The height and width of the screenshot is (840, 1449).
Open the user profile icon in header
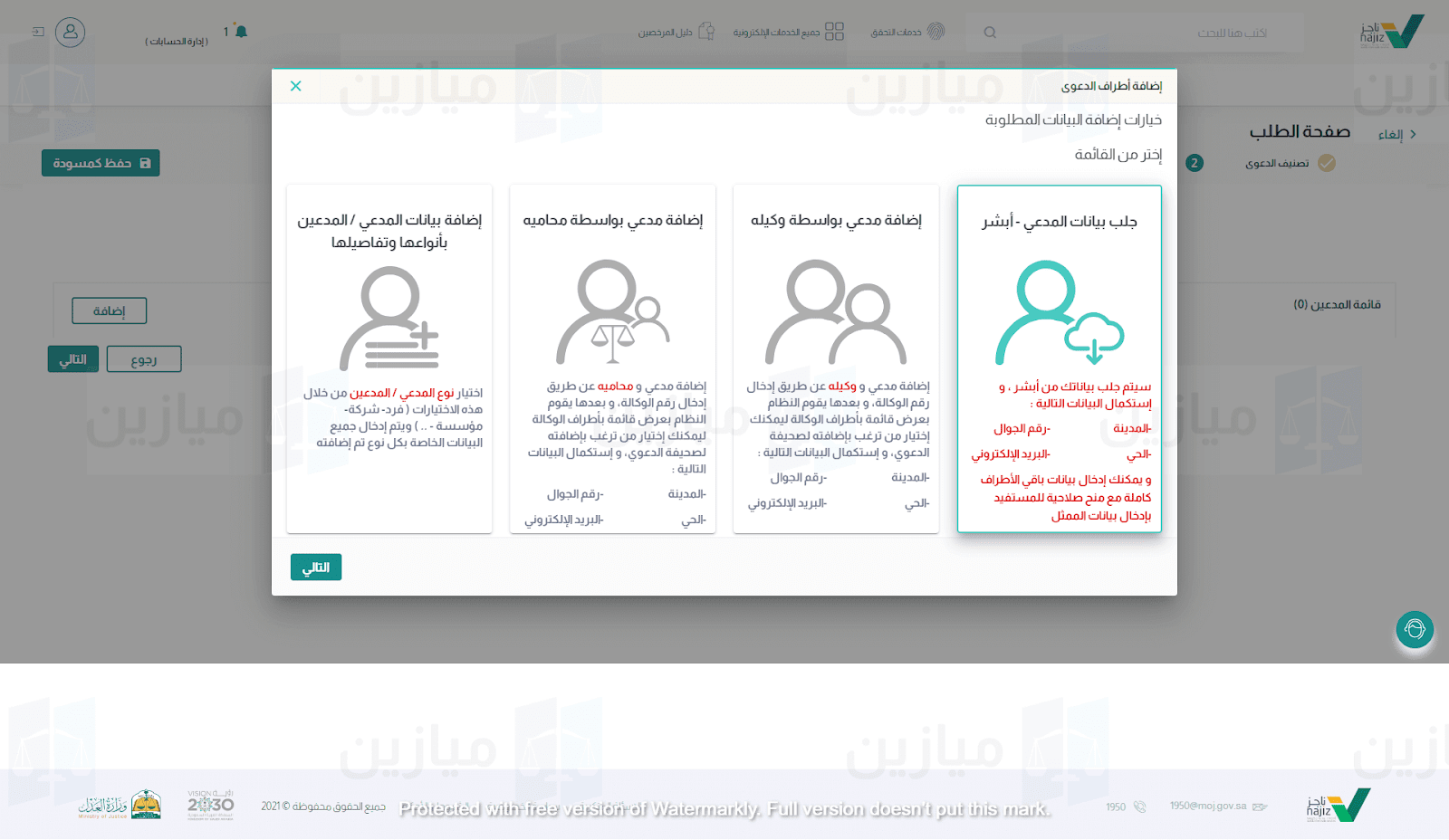[x=71, y=33]
